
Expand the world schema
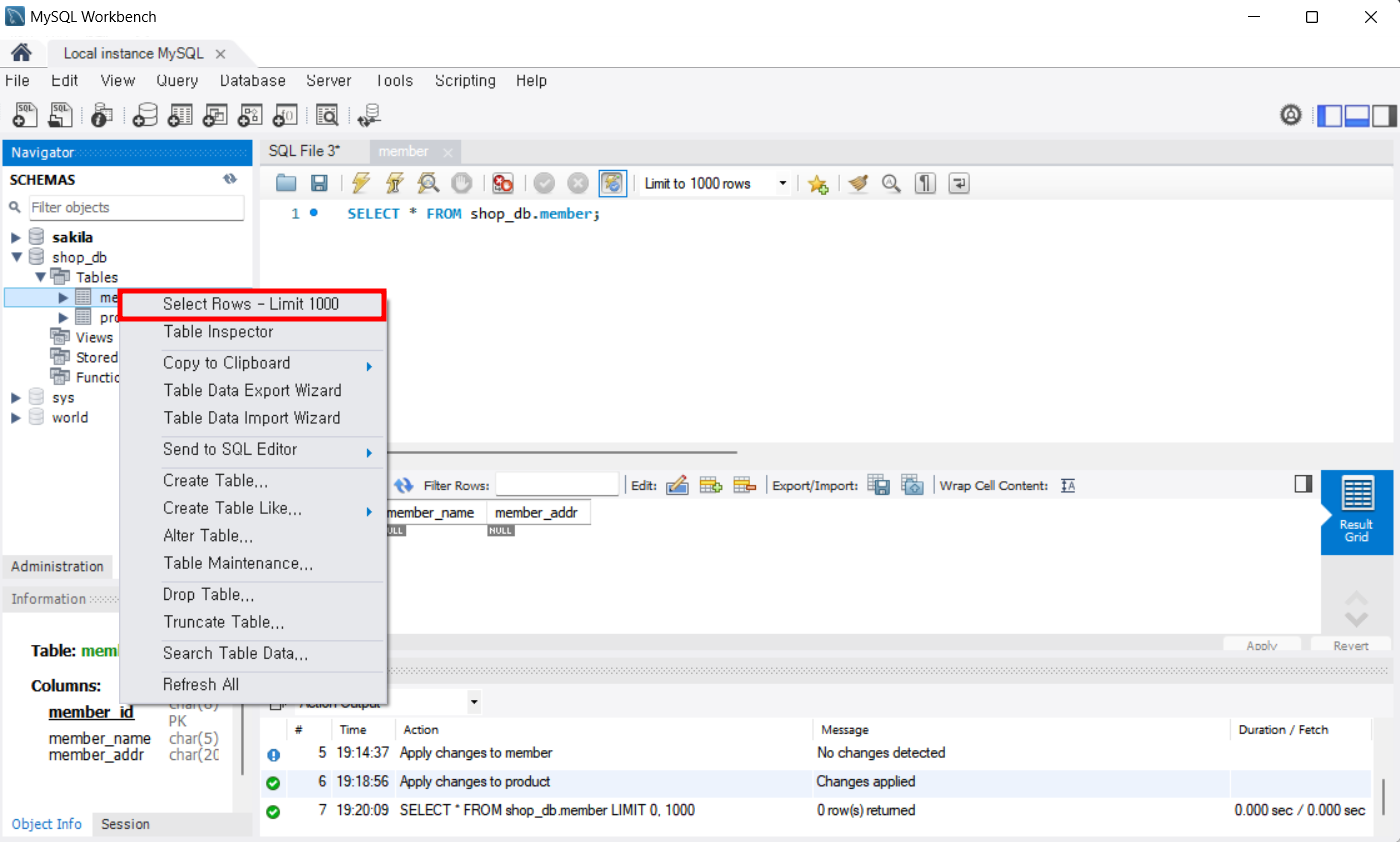[16, 417]
